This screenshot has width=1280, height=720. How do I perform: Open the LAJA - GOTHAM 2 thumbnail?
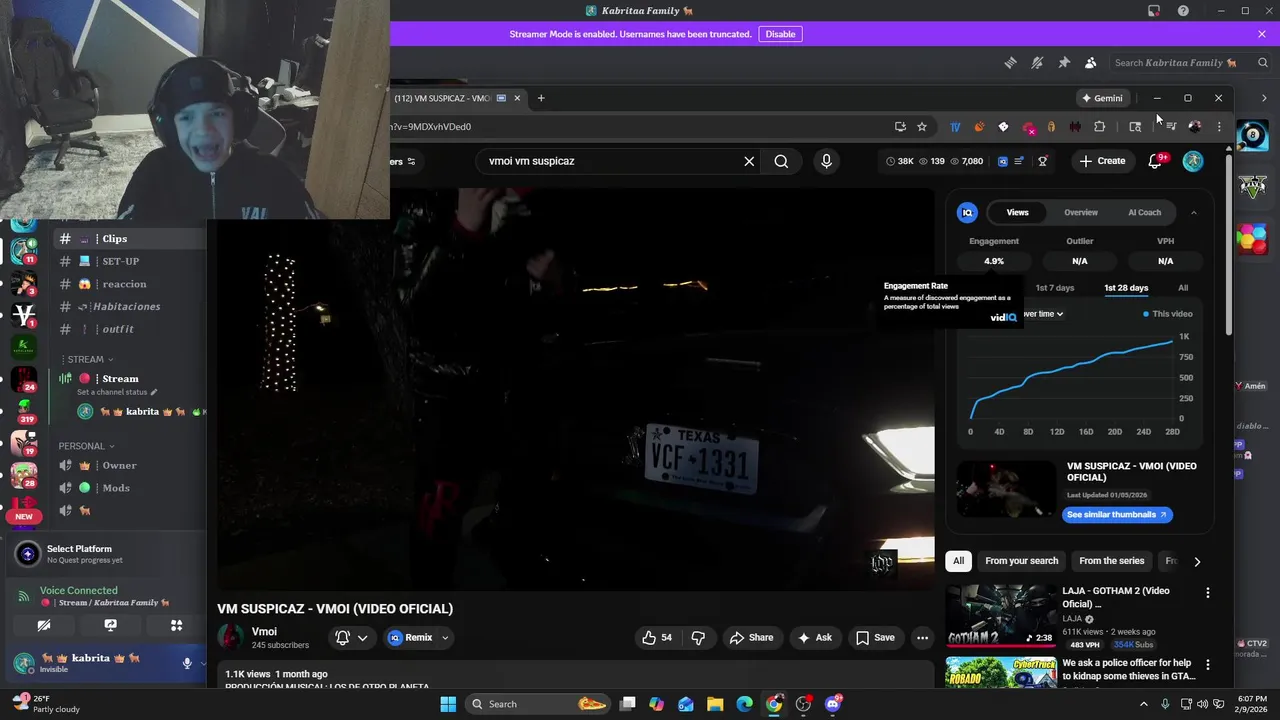coord(1000,615)
